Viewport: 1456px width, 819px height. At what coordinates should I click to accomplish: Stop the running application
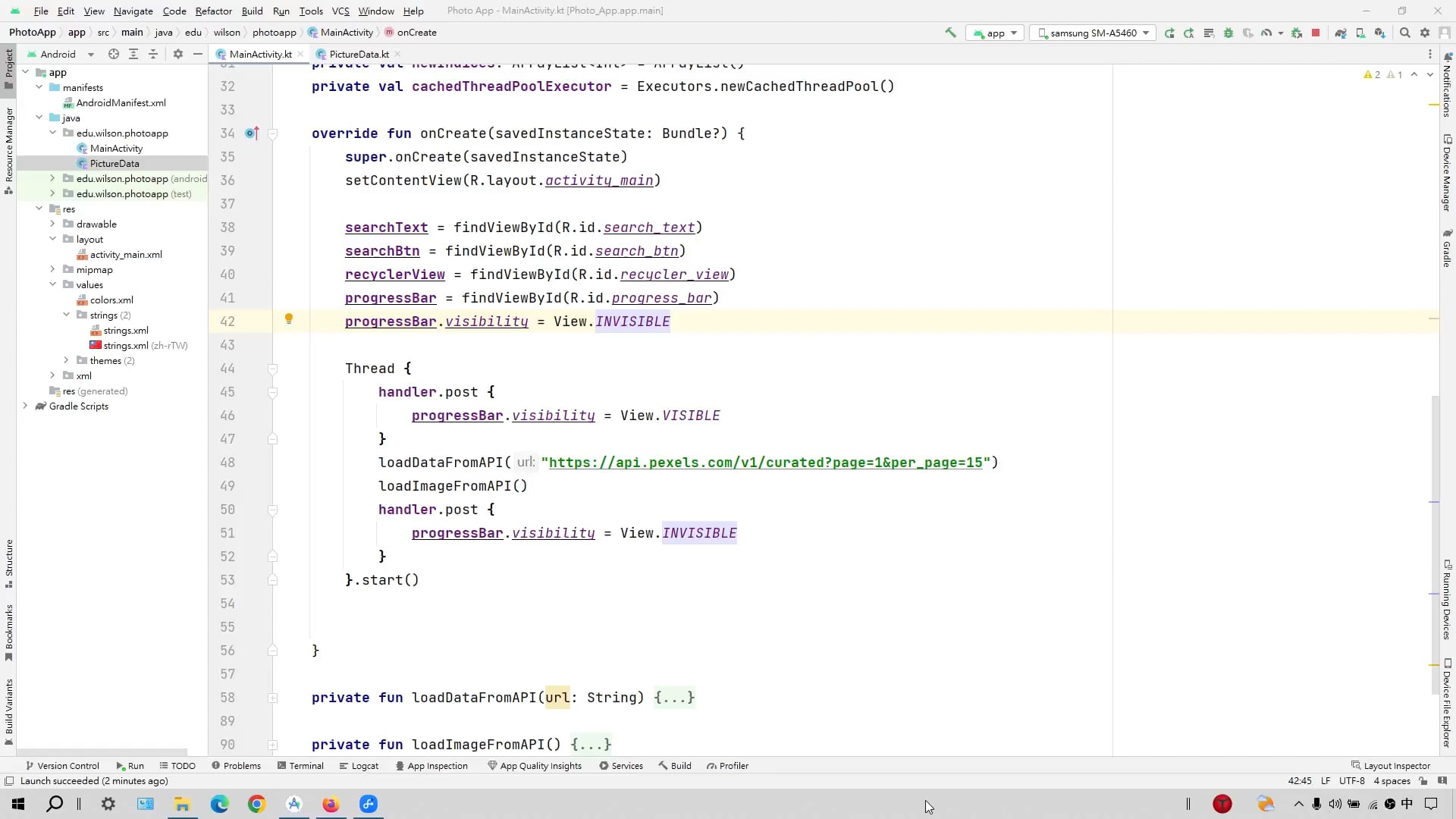click(x=1316, y=33)
